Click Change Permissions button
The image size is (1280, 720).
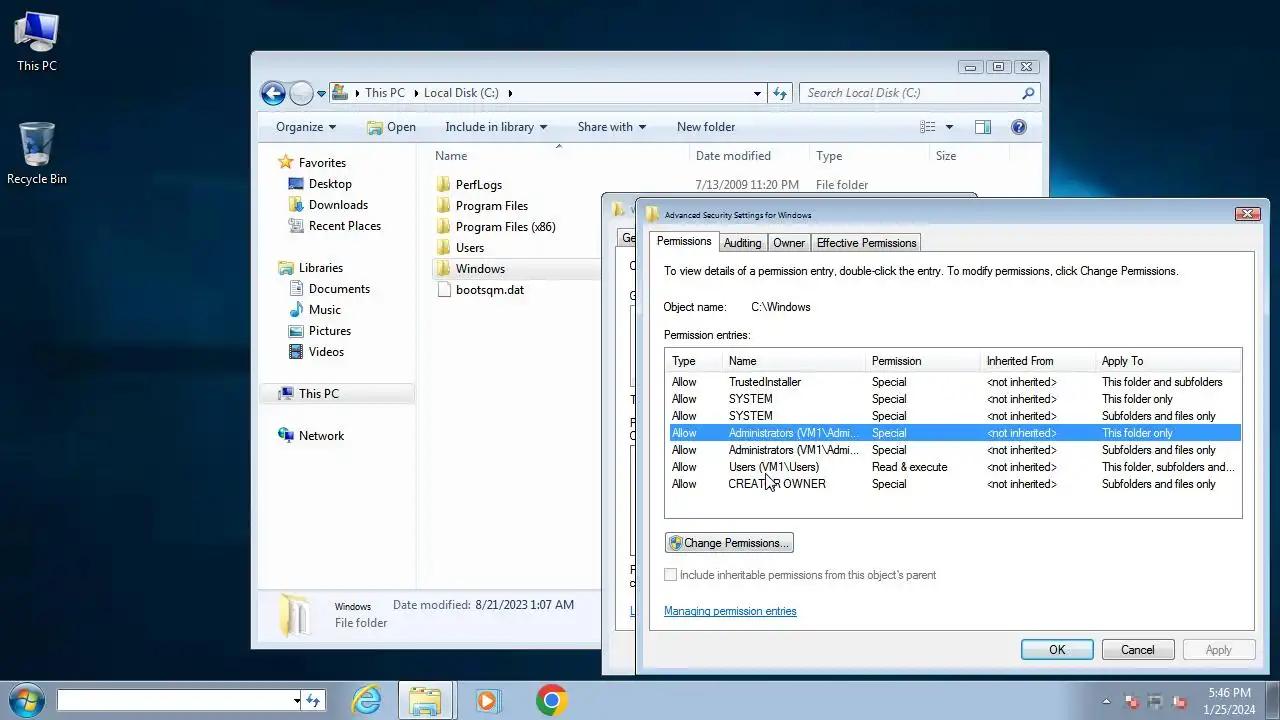coord(729,543)
